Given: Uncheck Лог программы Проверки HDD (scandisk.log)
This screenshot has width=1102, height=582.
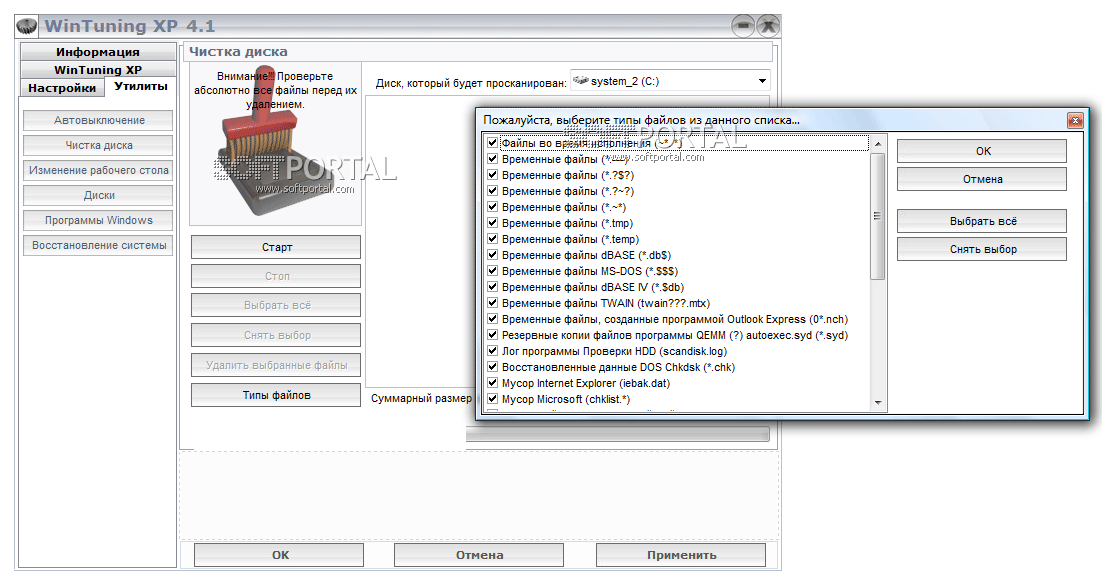Looking at the screenshot, I should pyautogui.click(x=492, y=351).
